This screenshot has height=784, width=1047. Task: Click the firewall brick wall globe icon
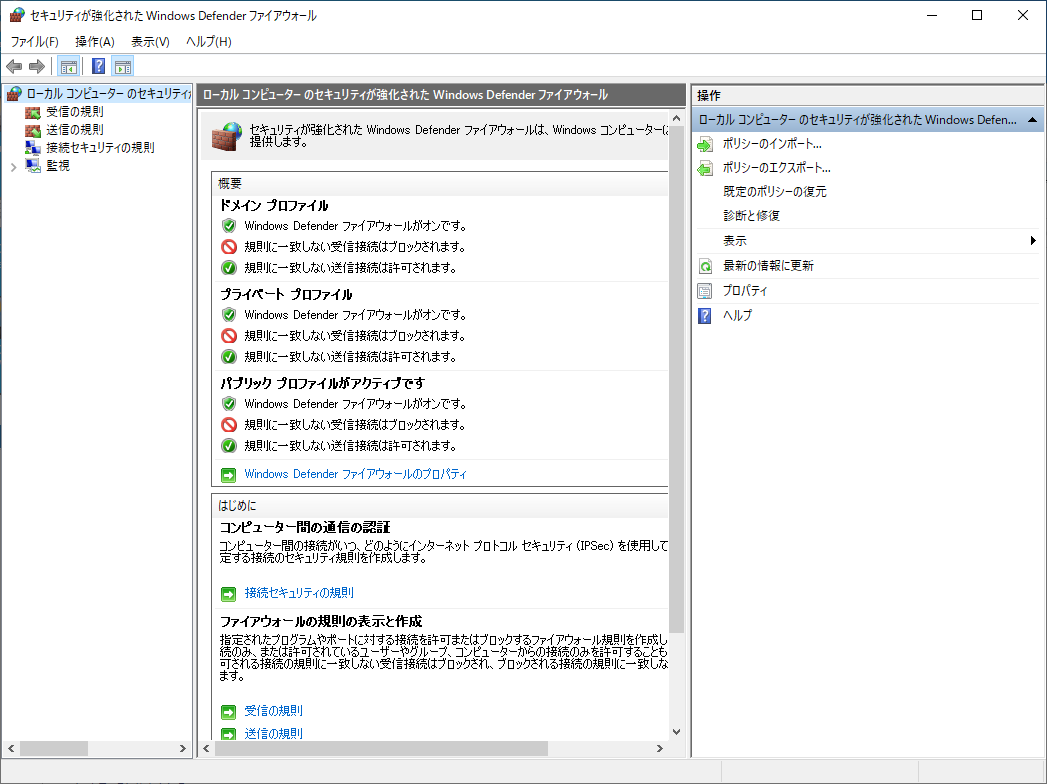[226, 136]
